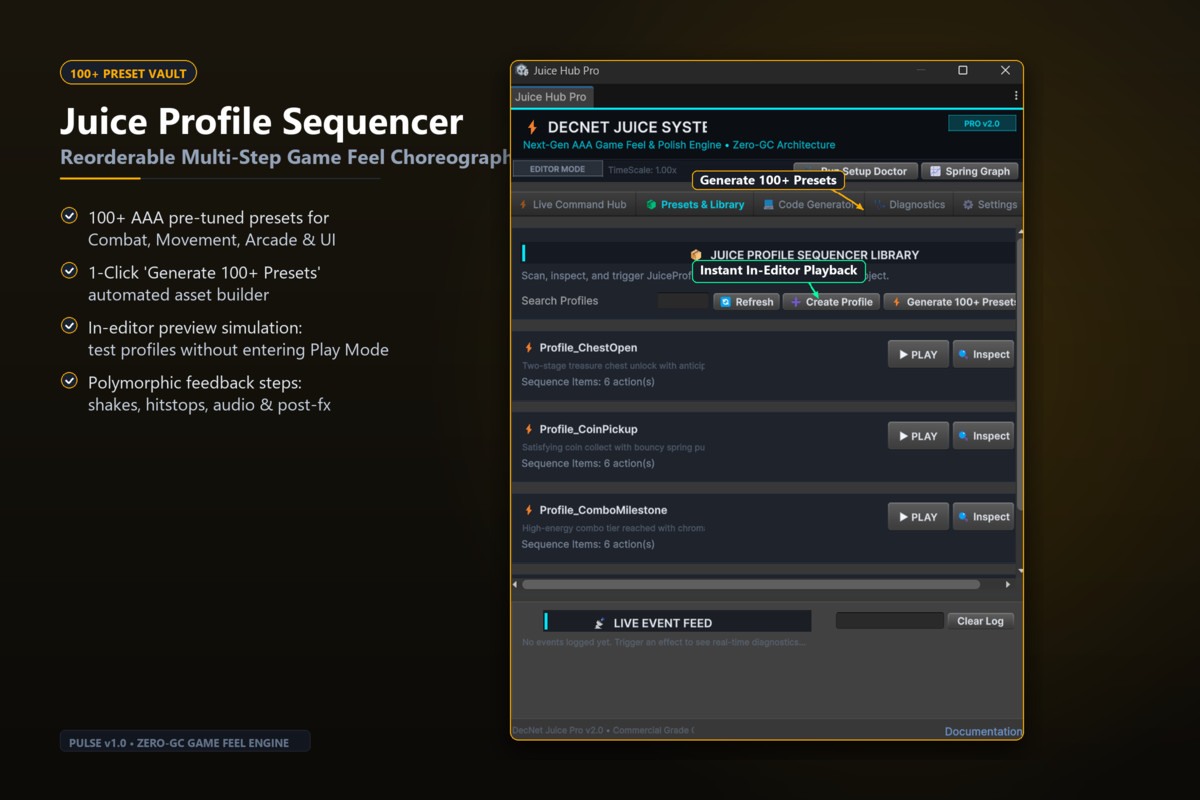Inspect the Profile_CoinPickup profile
Screen dimensions: 1200x800
[x=983, y=436]
